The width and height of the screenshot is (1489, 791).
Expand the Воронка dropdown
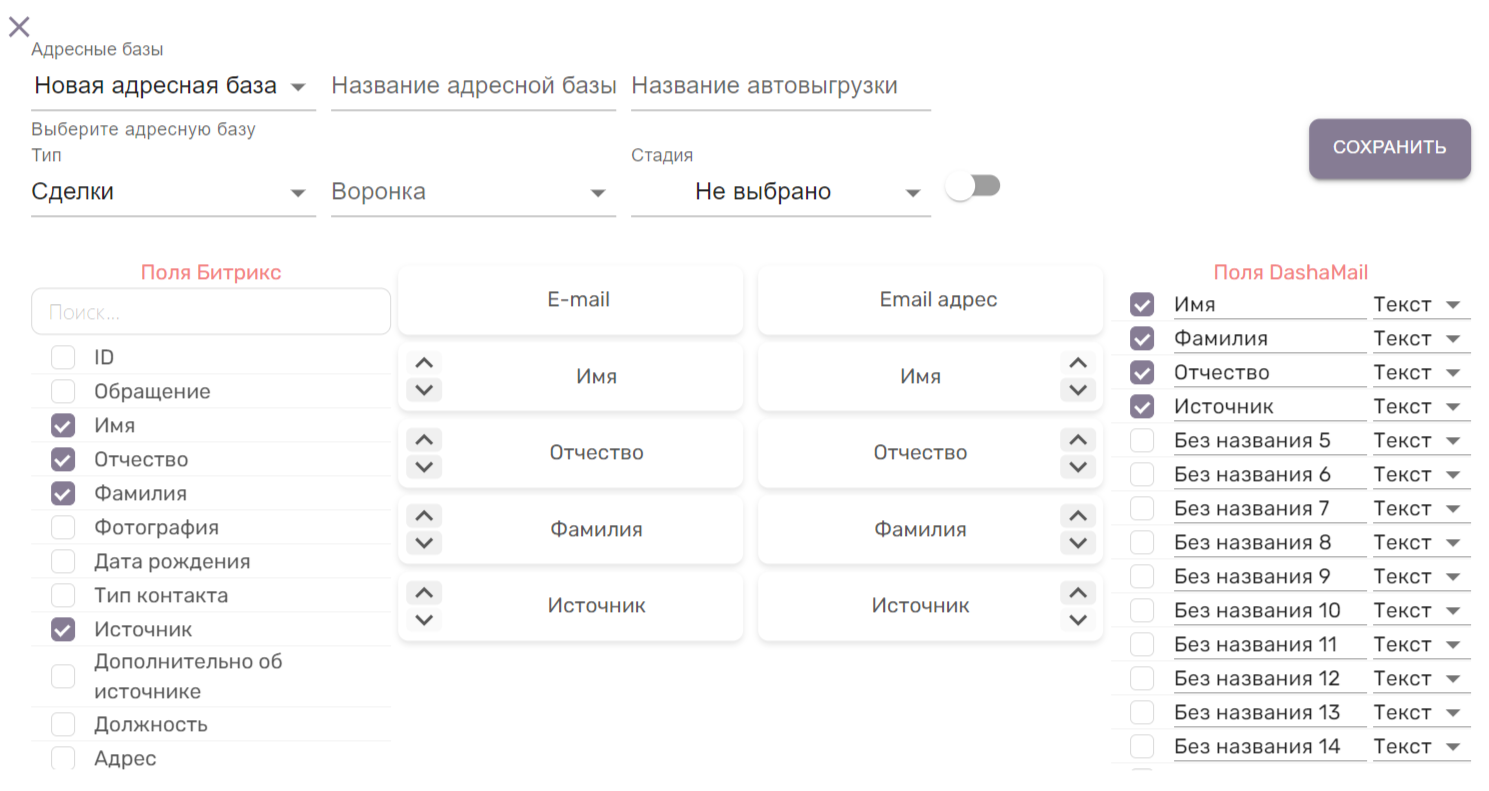(472, 192)
